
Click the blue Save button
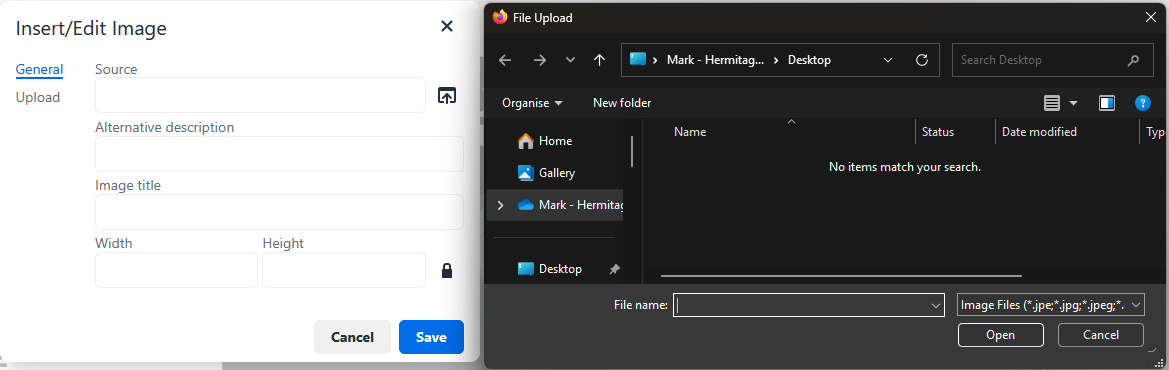coord(431,337)
